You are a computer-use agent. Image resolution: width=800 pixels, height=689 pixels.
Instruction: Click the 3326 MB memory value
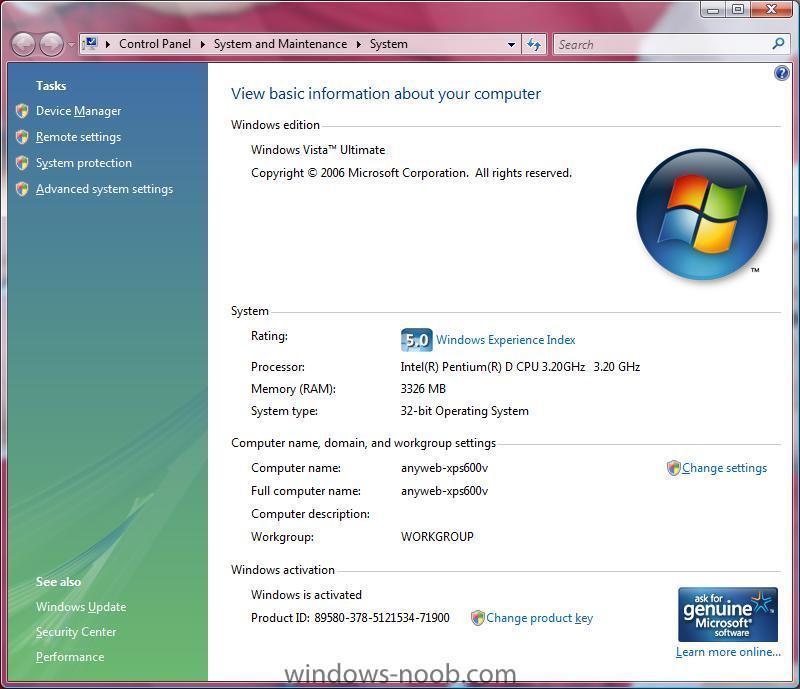click(x=423, y=389)
